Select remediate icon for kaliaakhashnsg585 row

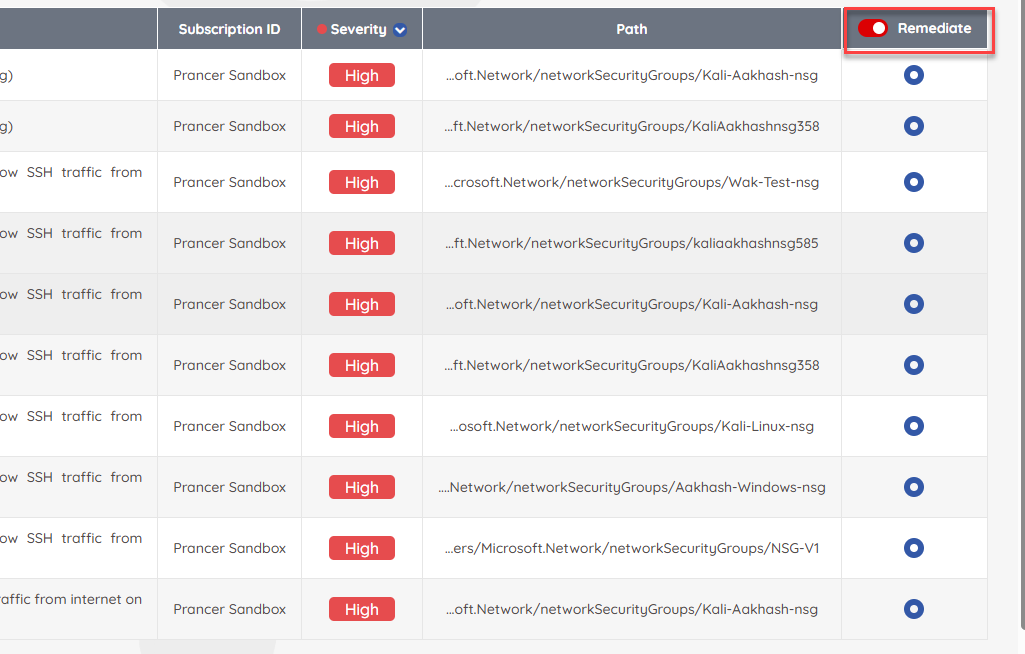(914, 243)
